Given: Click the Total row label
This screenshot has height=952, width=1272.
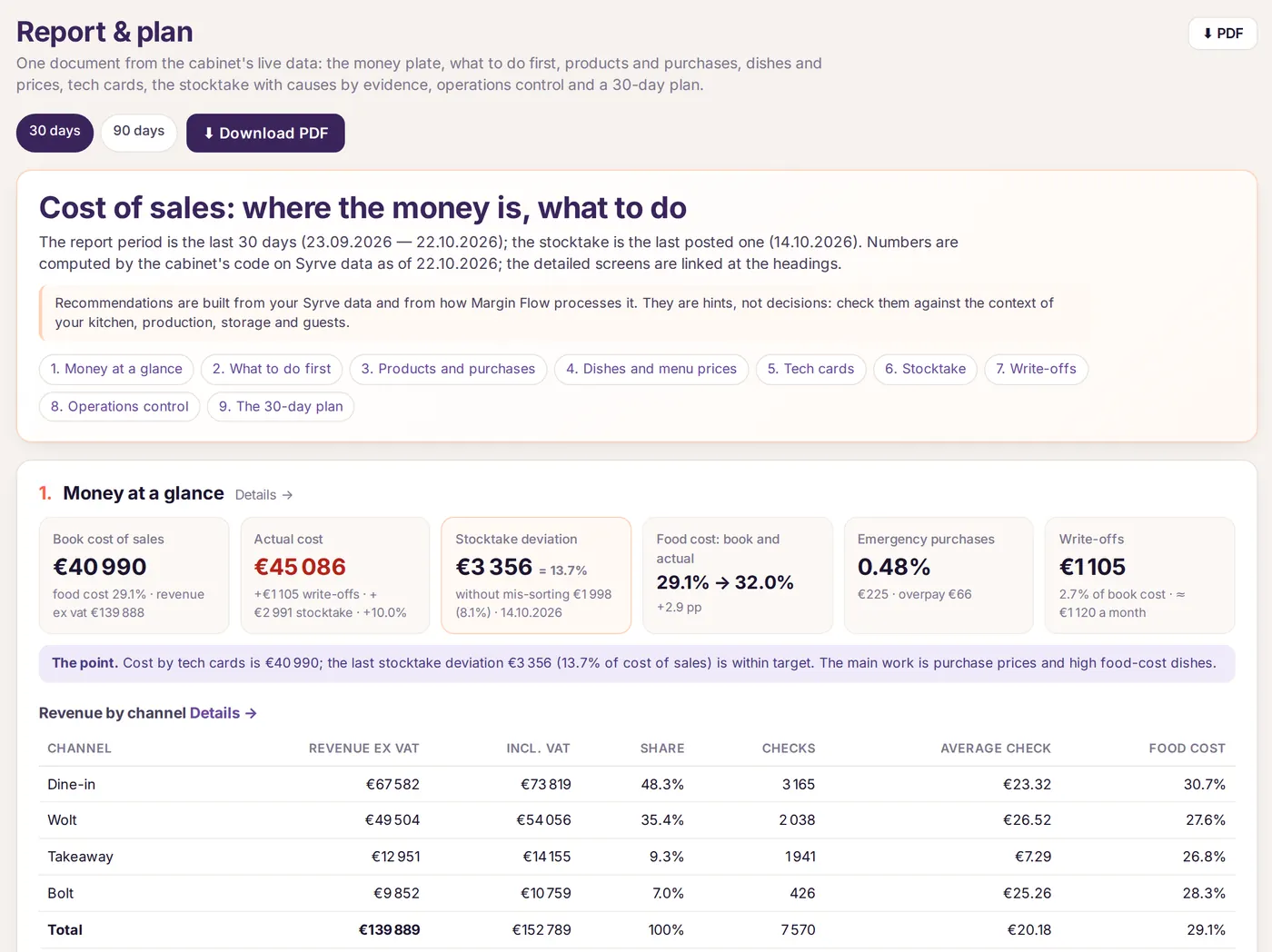Looking at the screenshot, I should coord(65,929).
